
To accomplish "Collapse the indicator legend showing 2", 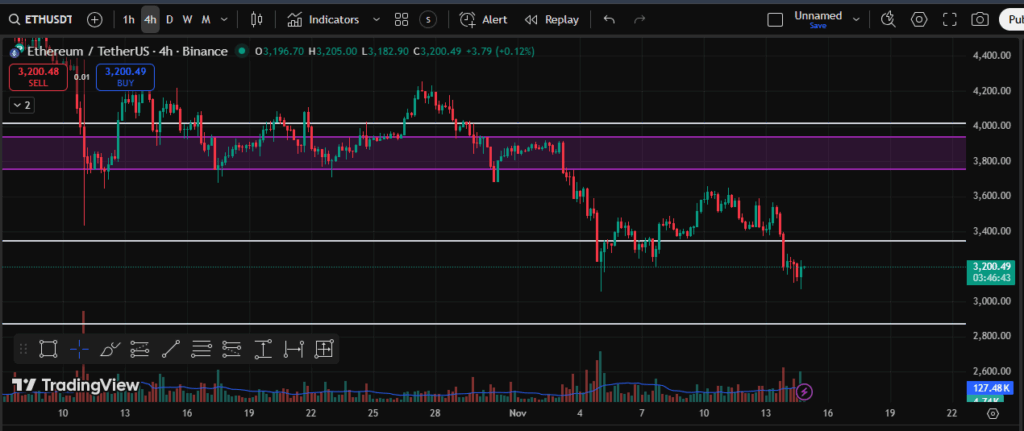I will coord(22,104).
